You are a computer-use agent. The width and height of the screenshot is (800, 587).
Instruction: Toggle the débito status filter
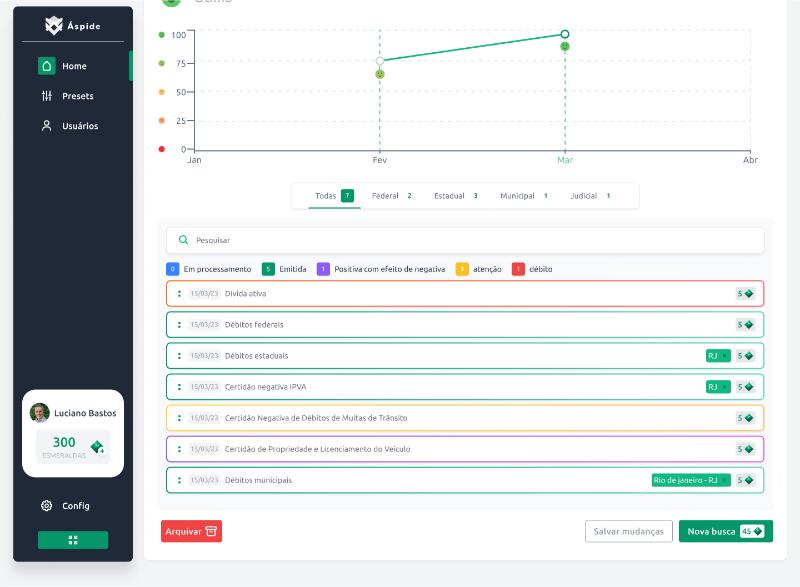532,269
